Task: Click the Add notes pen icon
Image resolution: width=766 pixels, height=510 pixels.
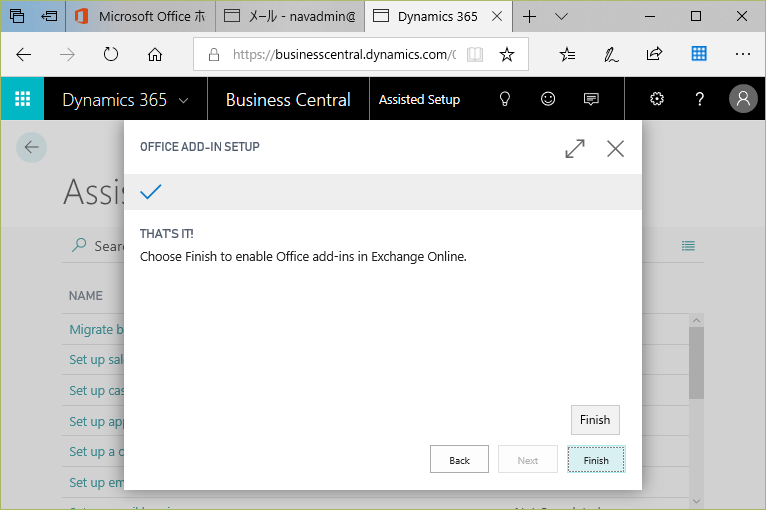Action: [611, 54]
